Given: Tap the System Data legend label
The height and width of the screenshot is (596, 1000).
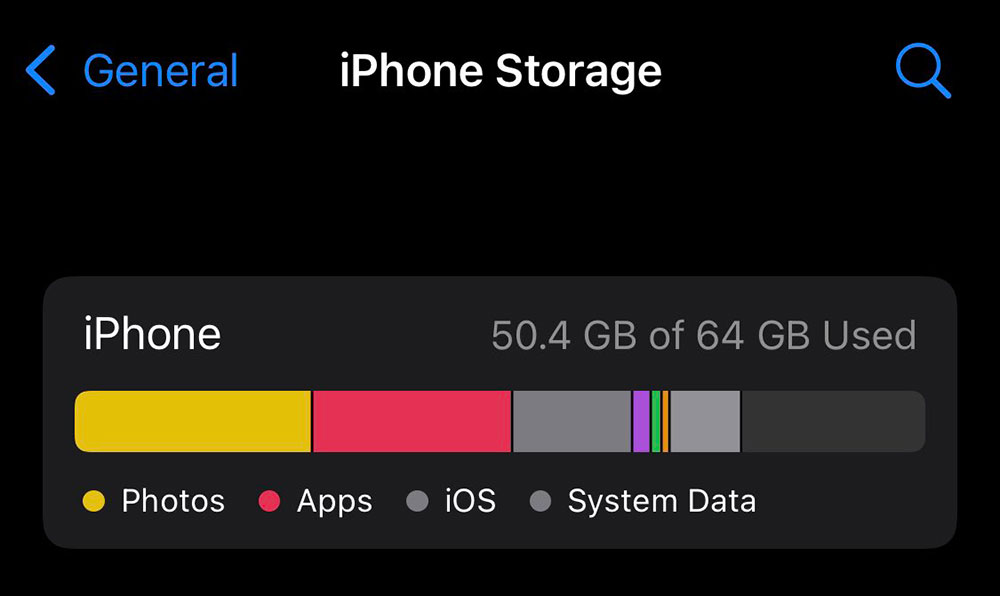Looking at the screenshot, I should (661, 502).
